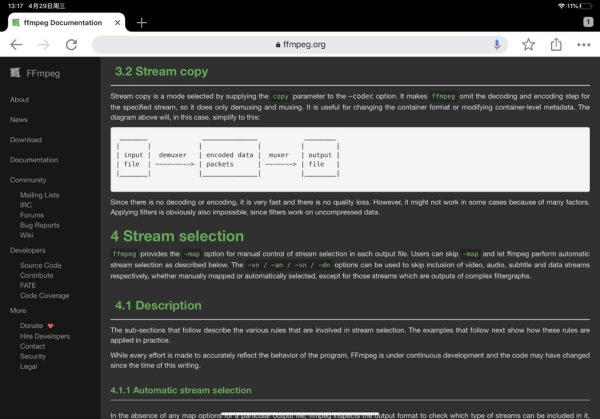
Task: Open the FATE link
Action: (x=28, y=285)
